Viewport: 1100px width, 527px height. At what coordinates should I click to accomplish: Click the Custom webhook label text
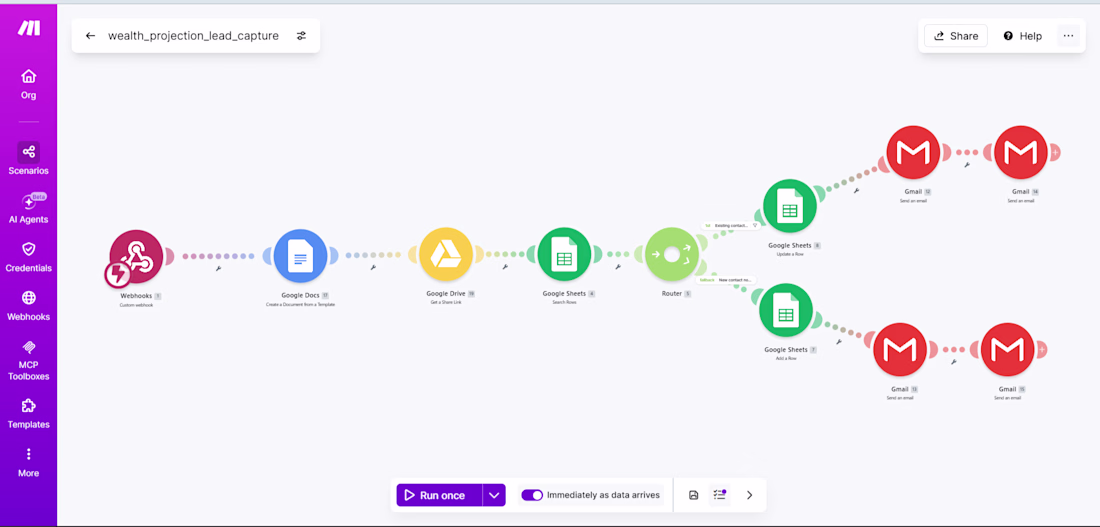click(137, 305)
